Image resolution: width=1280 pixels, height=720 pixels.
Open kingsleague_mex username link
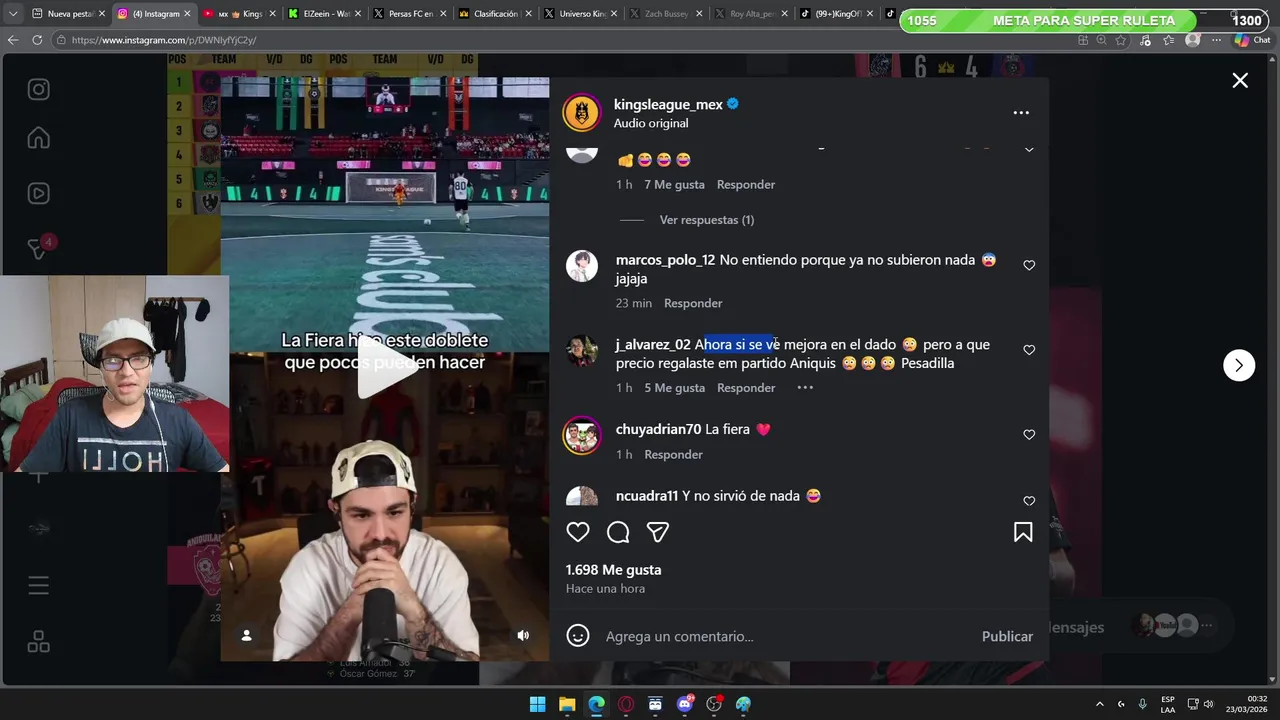coord(668,104)
